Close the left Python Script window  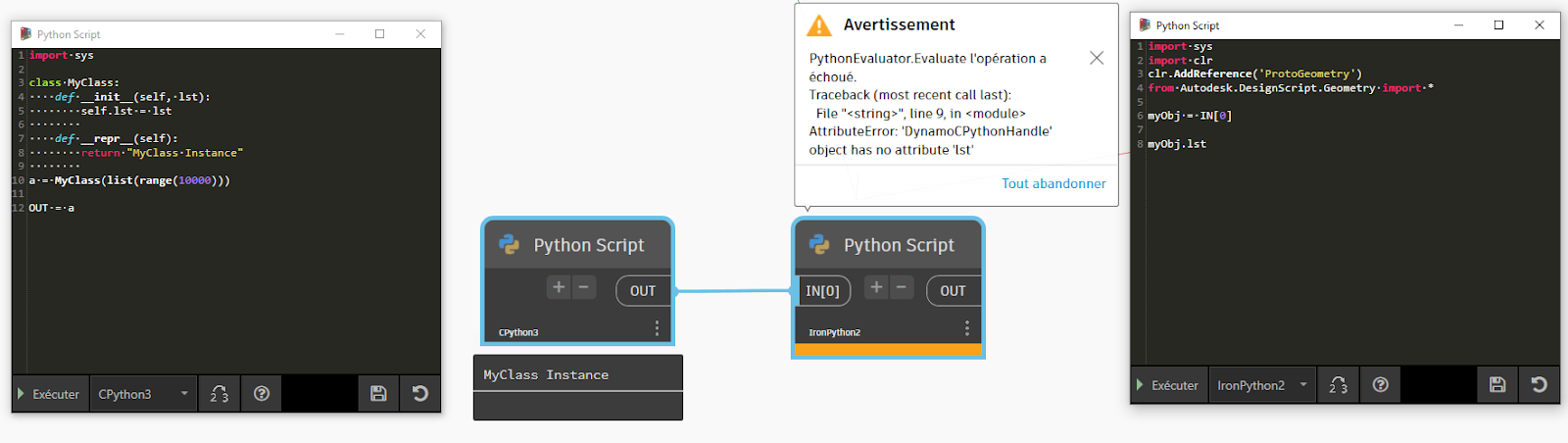tap(420, 34)
